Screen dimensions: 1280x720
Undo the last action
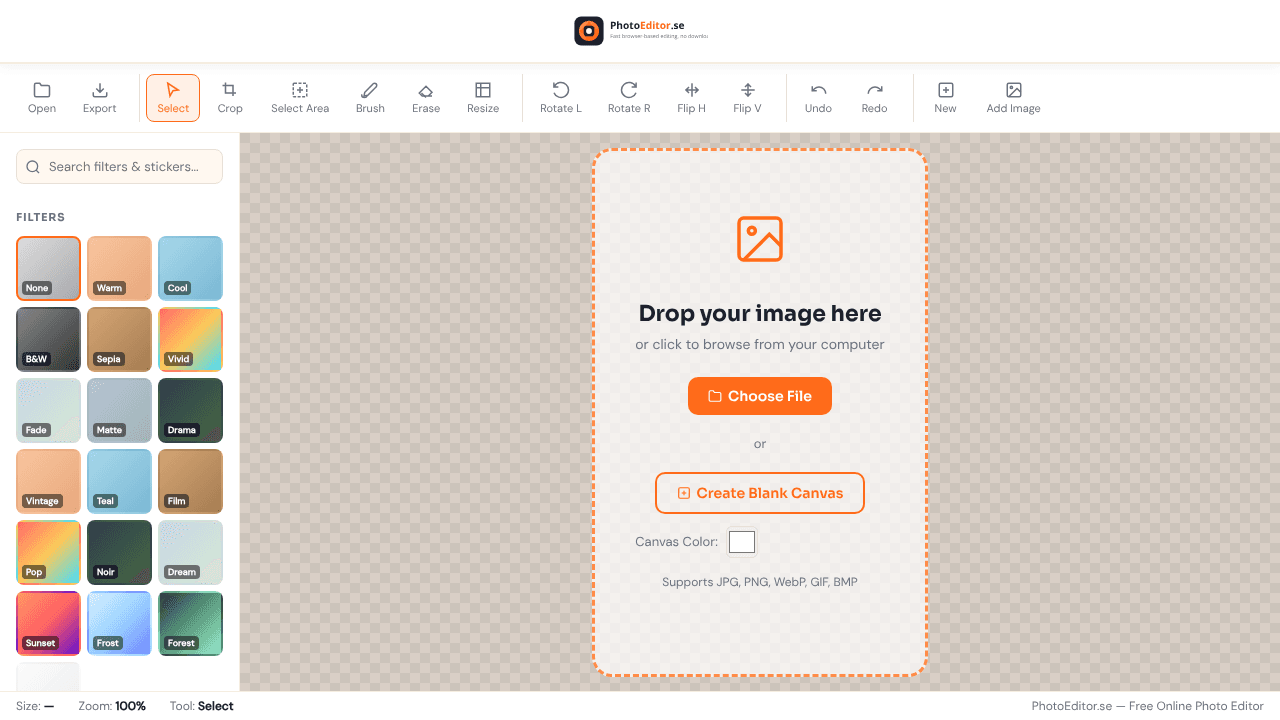coord(818,98)
